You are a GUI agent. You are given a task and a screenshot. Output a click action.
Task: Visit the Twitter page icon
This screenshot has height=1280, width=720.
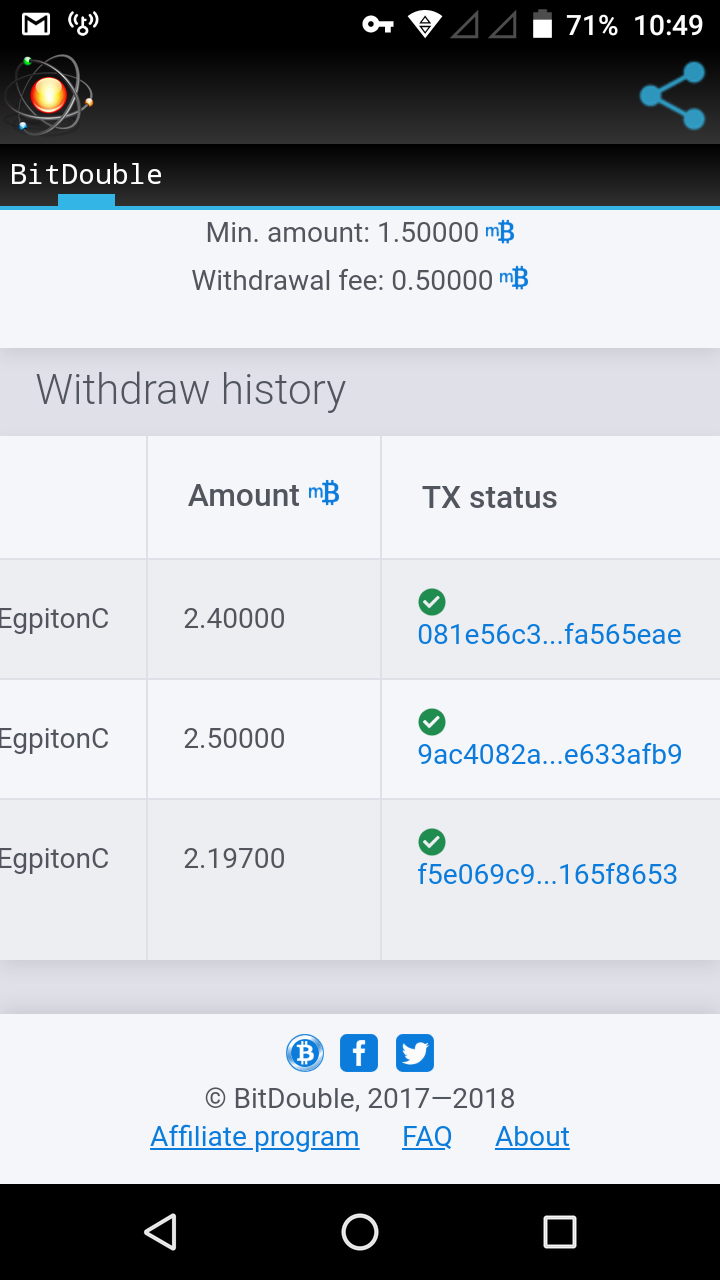414,1053
